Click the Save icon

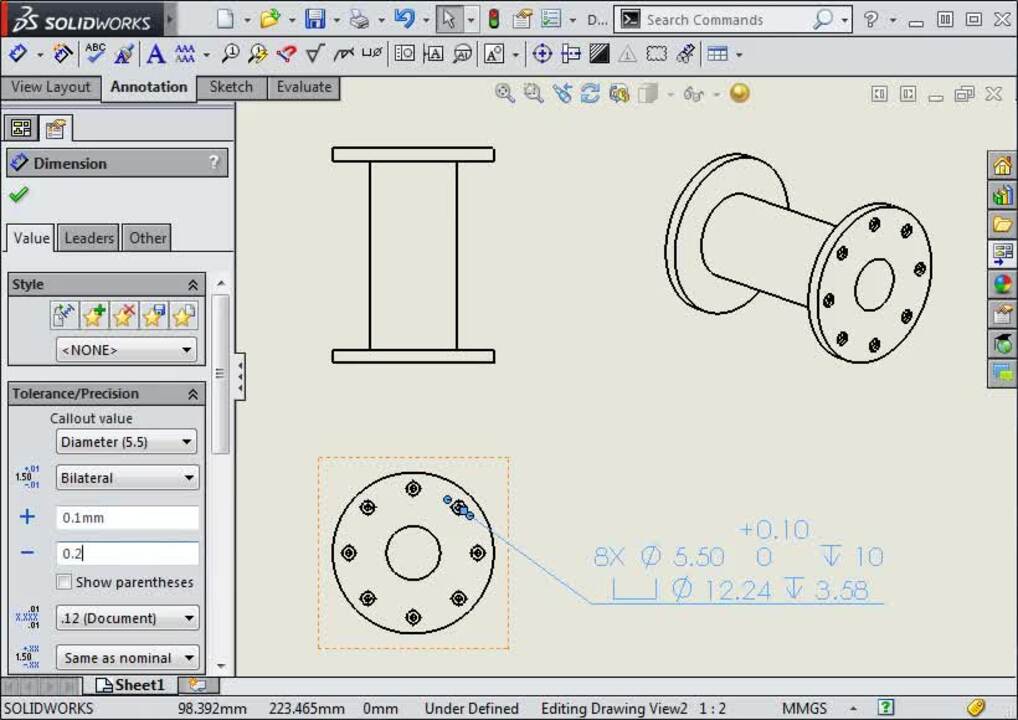click(315, 19)
